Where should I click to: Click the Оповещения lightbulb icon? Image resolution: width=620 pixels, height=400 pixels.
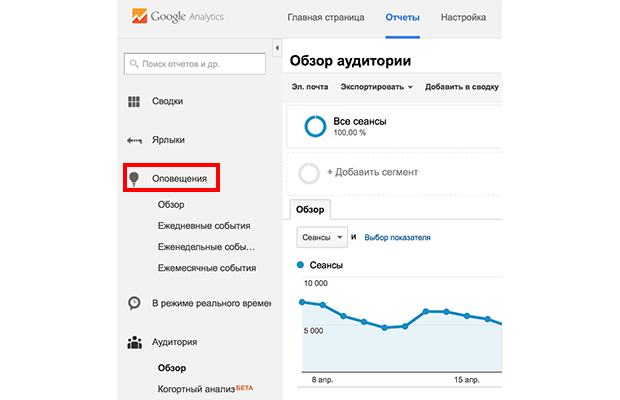tap(134, 179)
